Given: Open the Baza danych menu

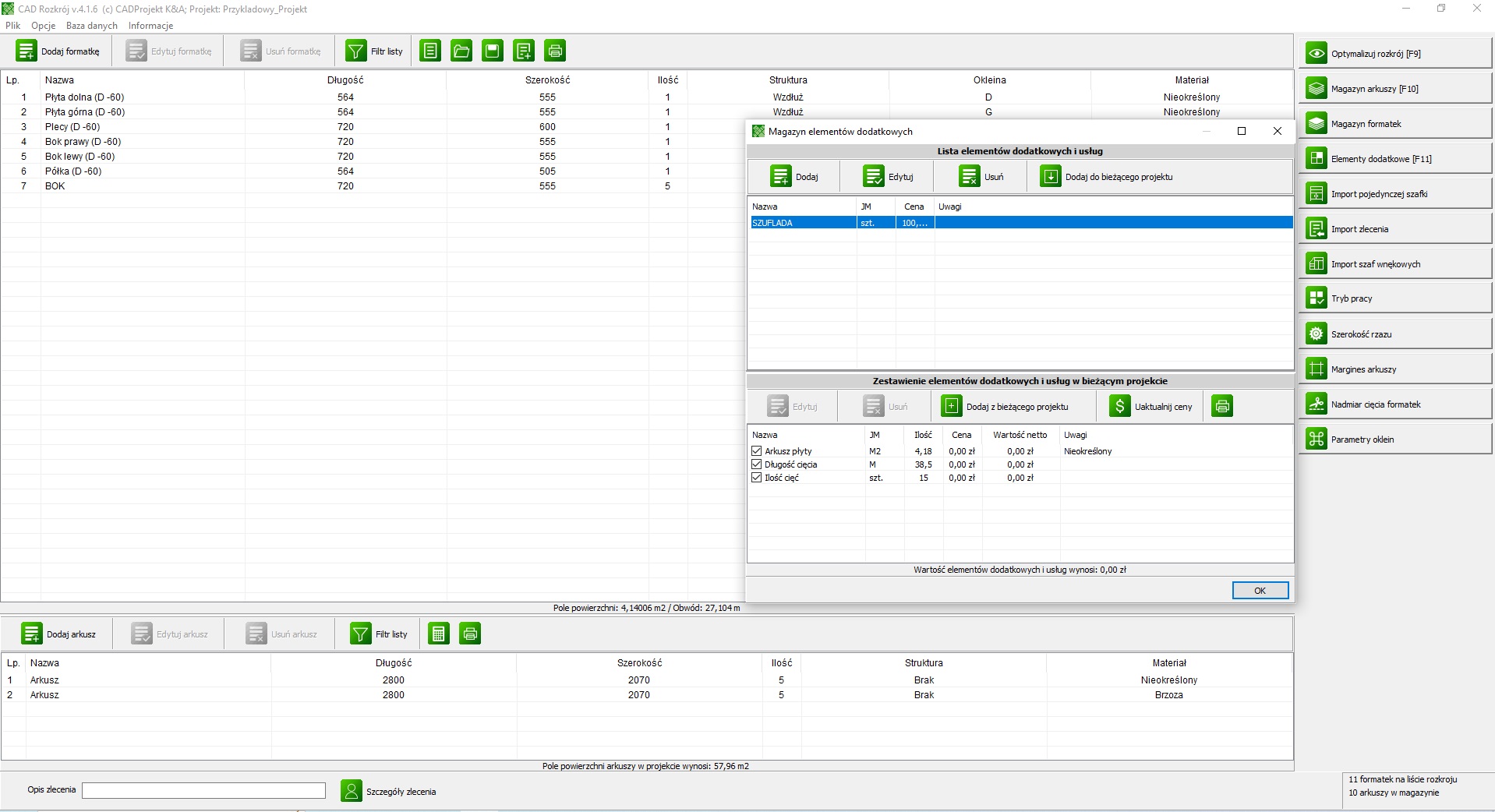Looking at the screenshot, I should click(x=92, y=26).
